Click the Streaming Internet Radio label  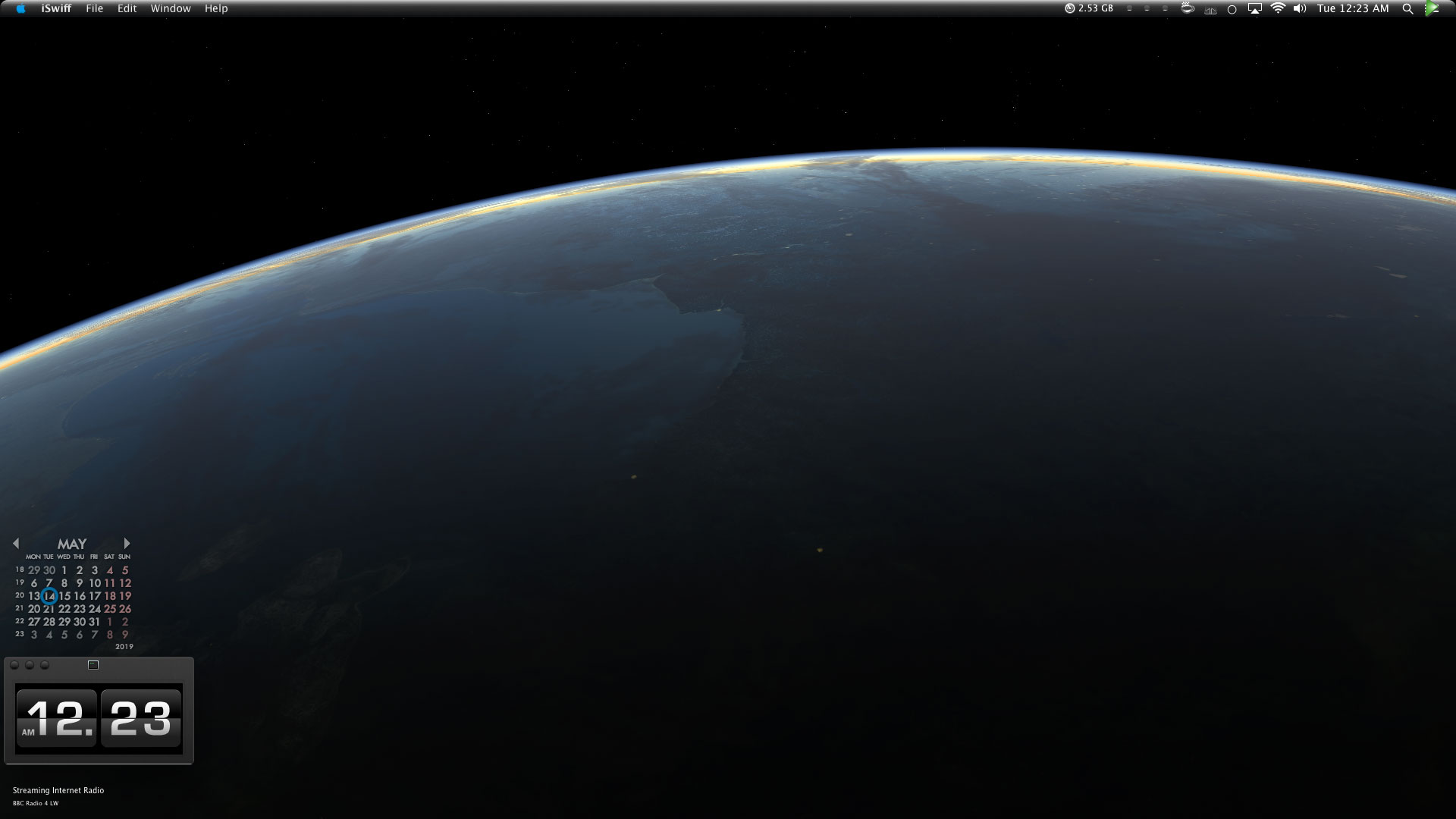tap(58, 790)
